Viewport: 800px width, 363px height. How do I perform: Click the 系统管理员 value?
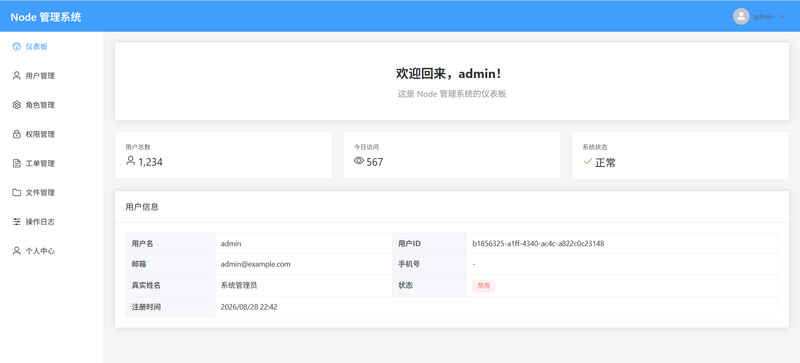(239, 285)
